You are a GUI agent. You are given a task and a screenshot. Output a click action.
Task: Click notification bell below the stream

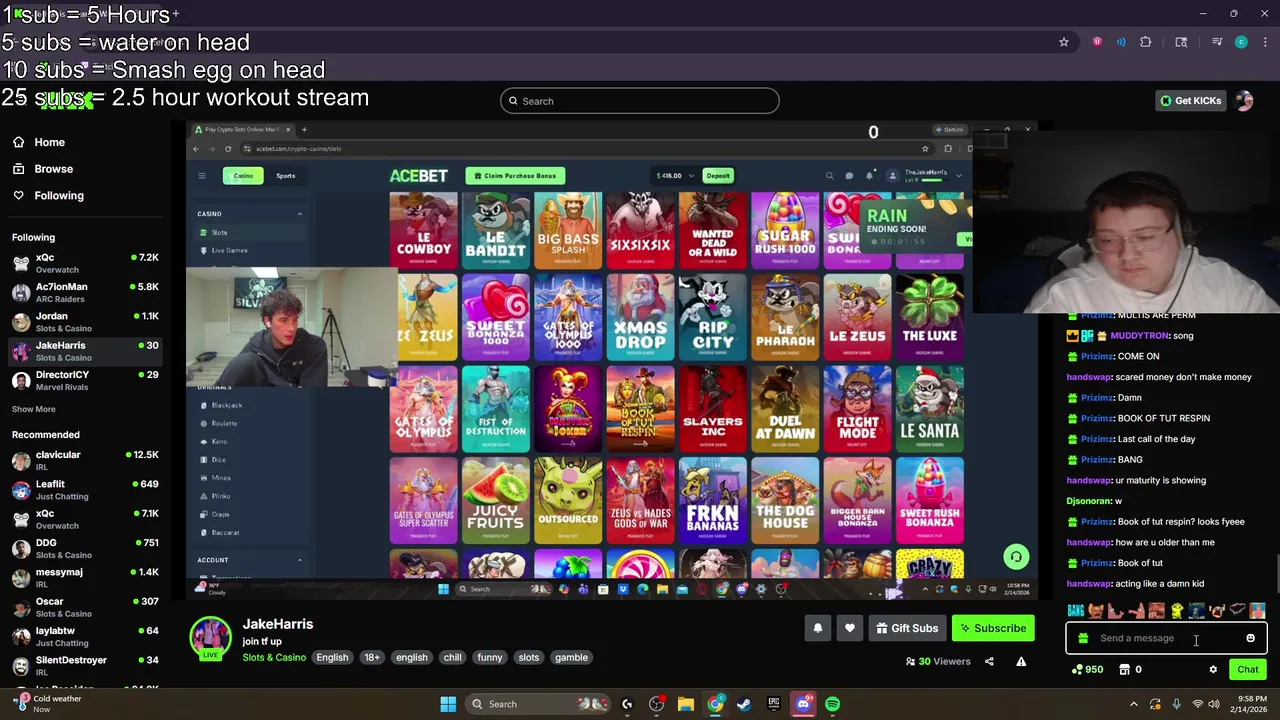[817, 628]
